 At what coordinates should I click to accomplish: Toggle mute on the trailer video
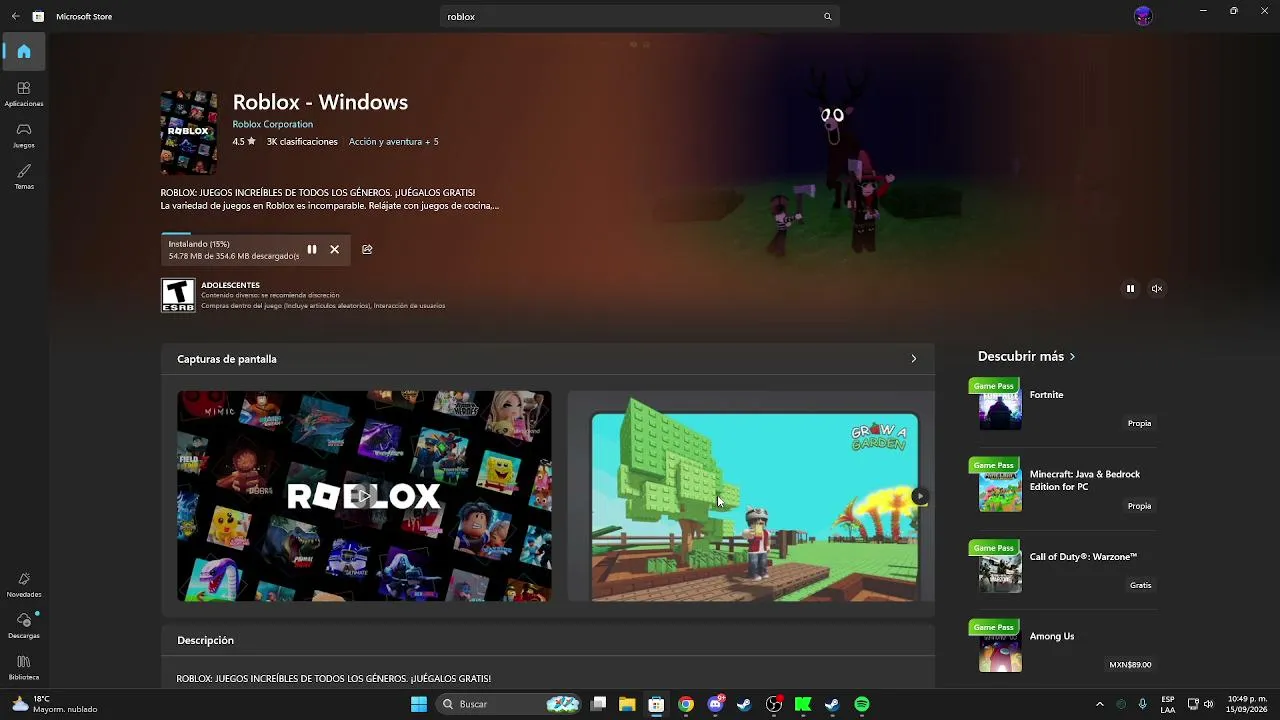coord(1157,288)
